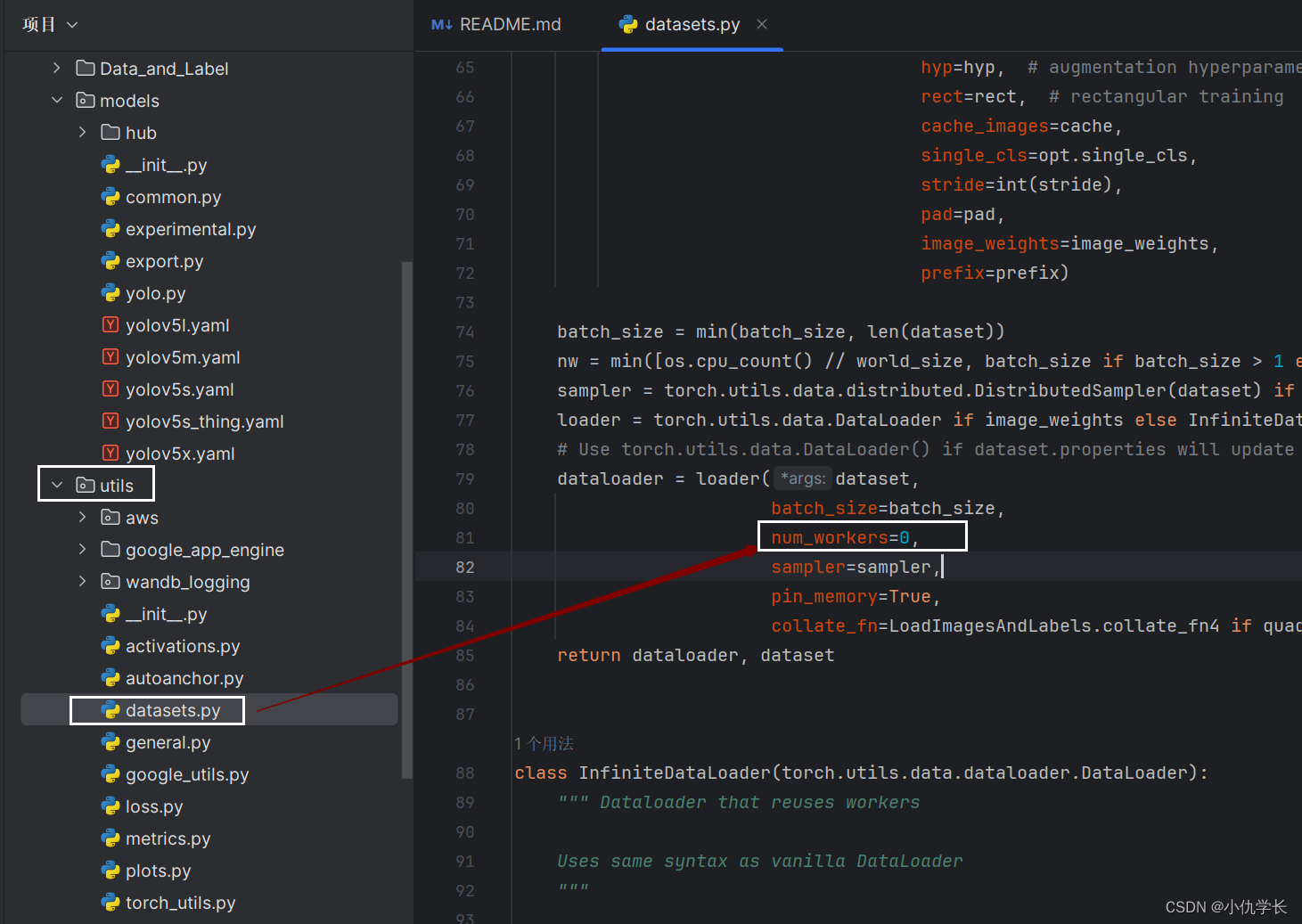Click the project tree vertical scrollbar
Viewport: 1302px width, 924px height.
tap(406, 520)
